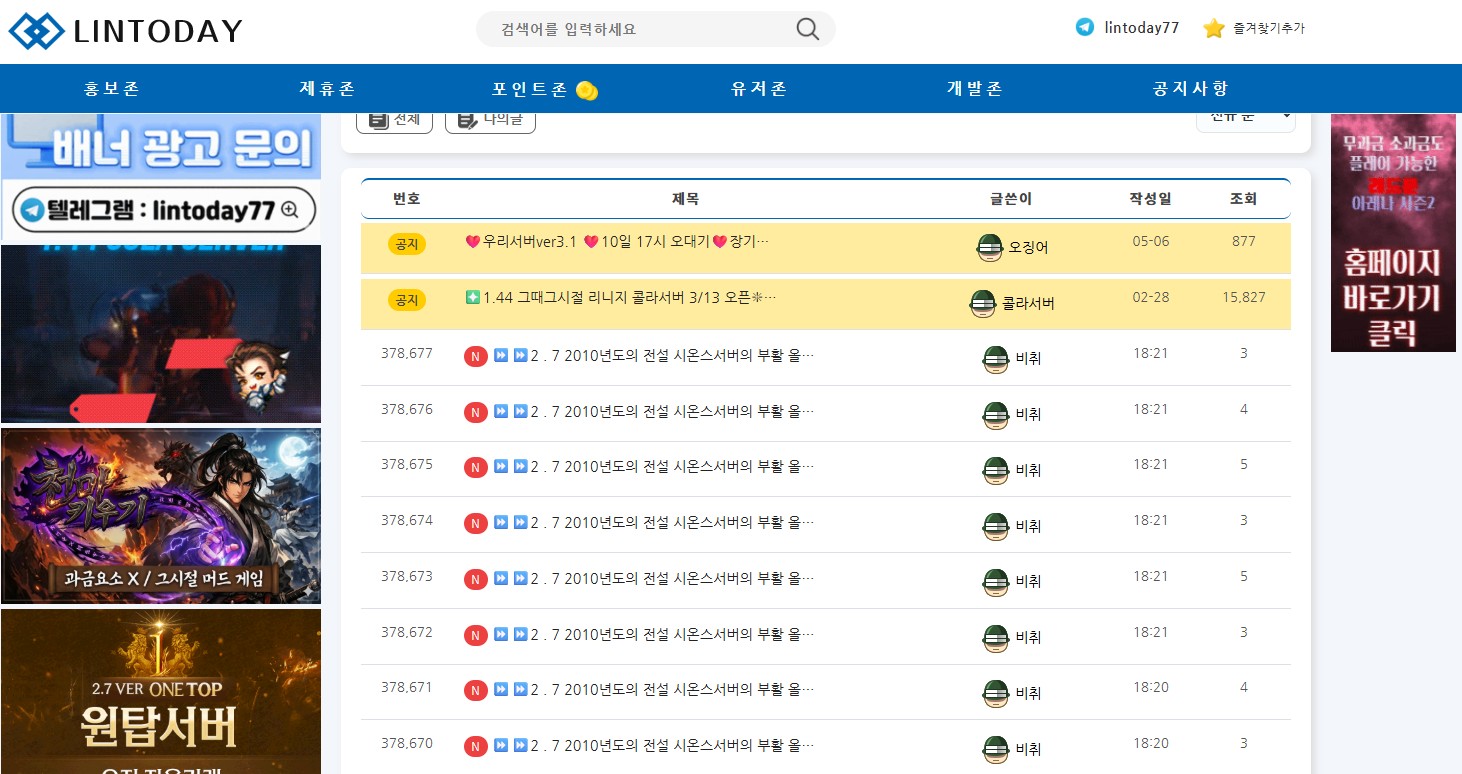Click the 번호 column header
The height and width of the screenshot is (774, 1462).
(x=407, y=199)
